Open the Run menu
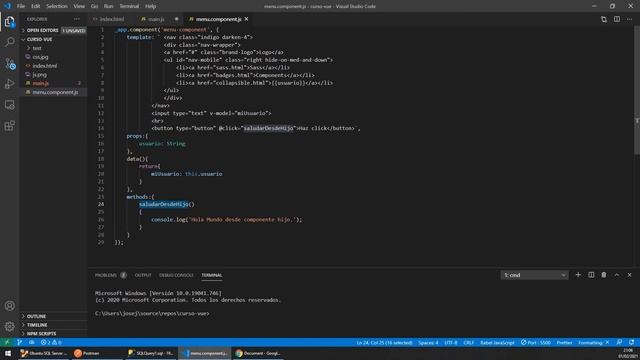Viewport: 640px width, 360px height. [109, 6]
